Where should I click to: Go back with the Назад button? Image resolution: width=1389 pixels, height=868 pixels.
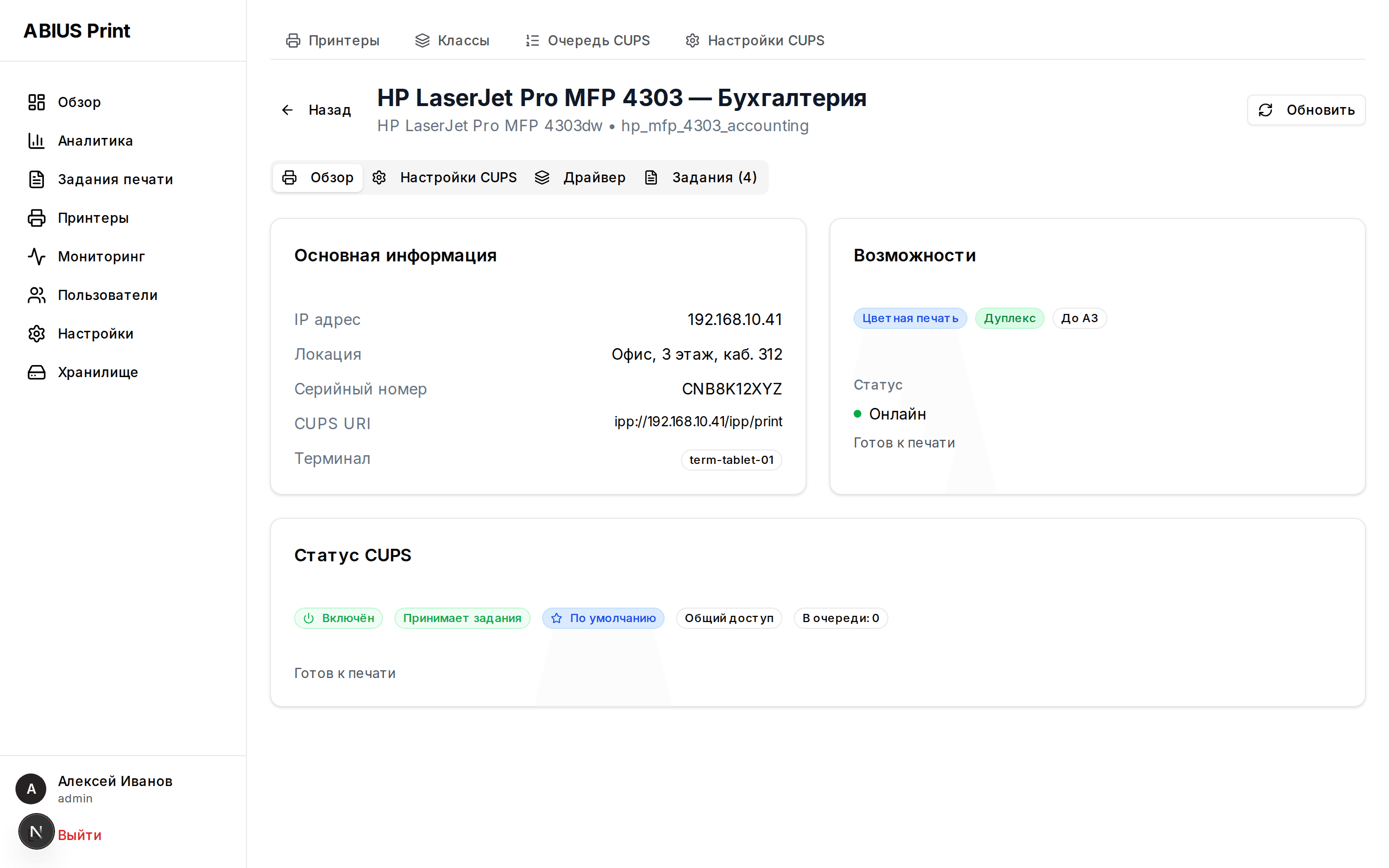click(x=316, y=109)
